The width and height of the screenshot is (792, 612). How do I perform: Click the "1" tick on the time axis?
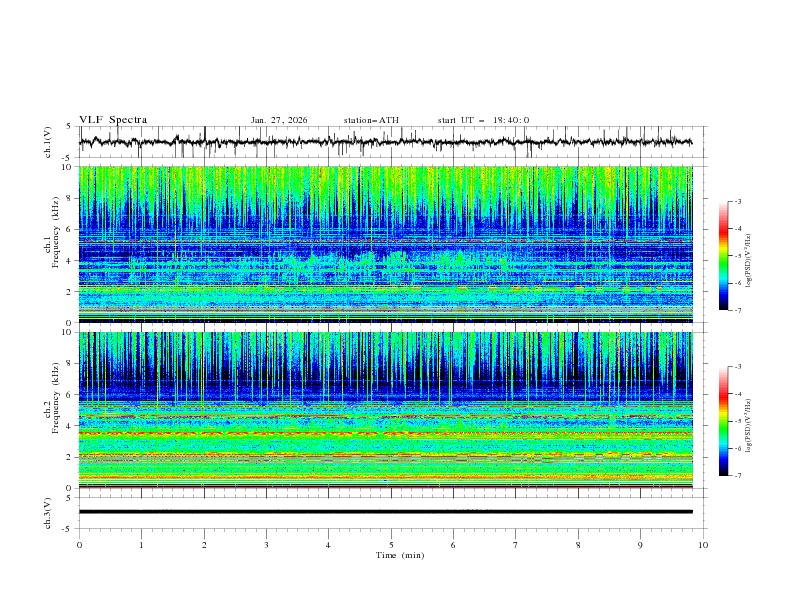point(141,545)
